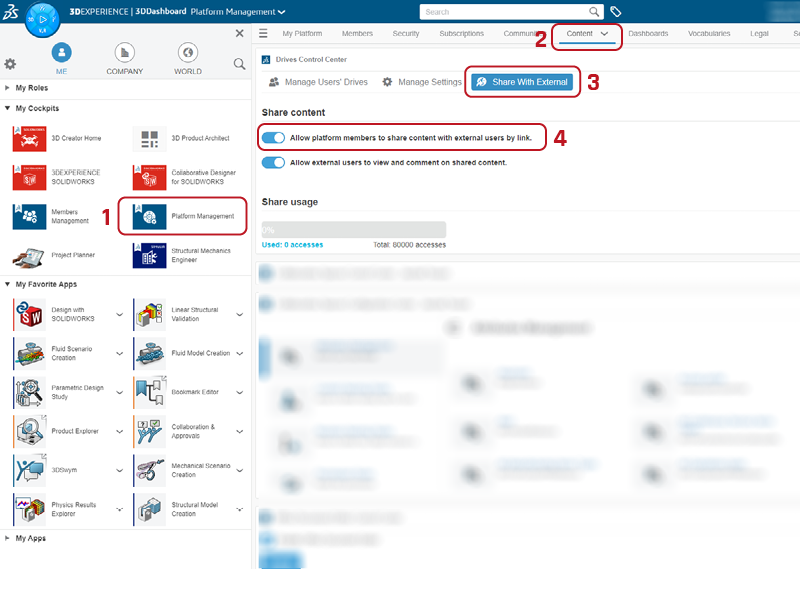800x600 pixels.
Task: Click the Share With External button
Action: pyautogui.click(x=522, y=82)
